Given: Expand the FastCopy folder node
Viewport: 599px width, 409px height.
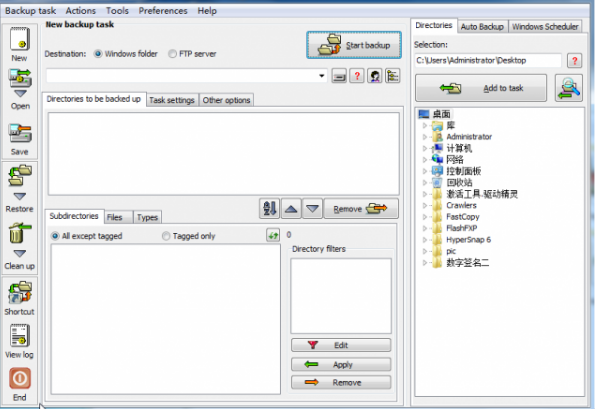Looking at the screenshot, I should coord(424,217).
